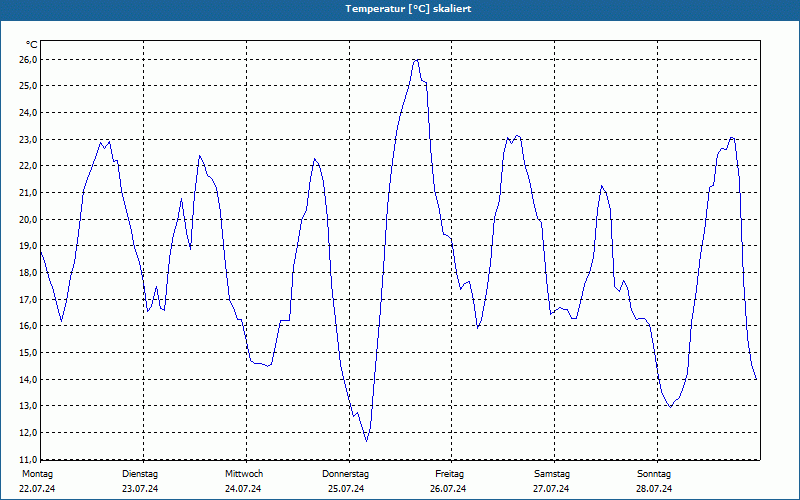800x500 pixels.
Task: Click the '22.07.24' date label
Action: click(x=37, y=489)
